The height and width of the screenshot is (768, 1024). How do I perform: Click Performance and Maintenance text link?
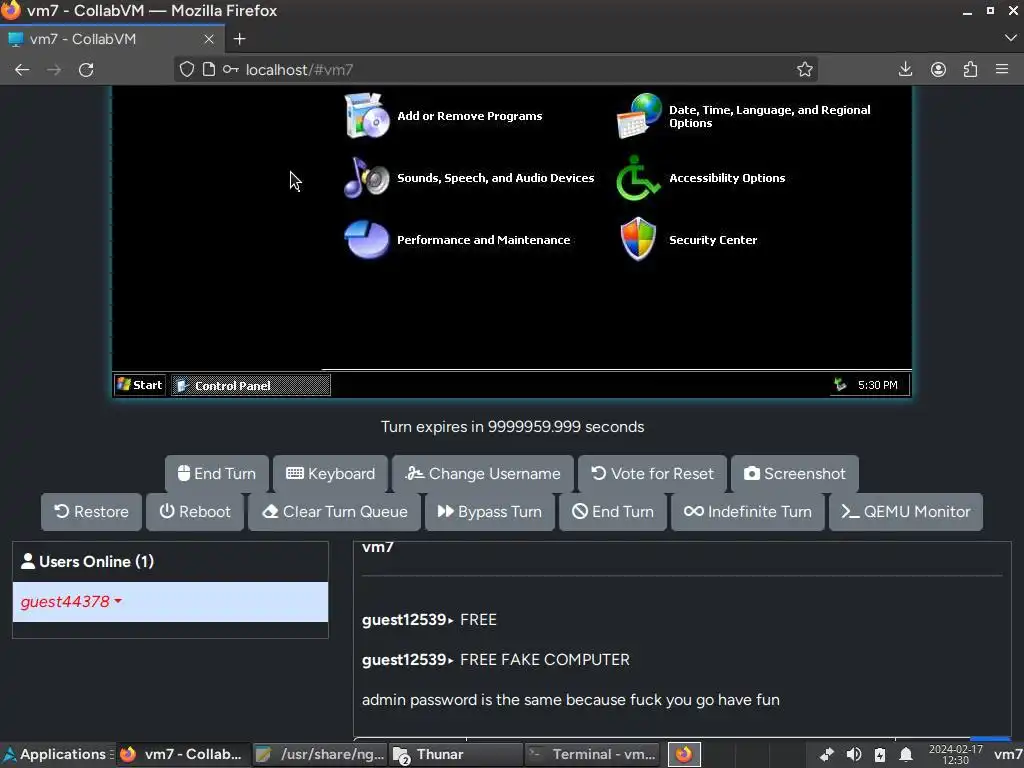[483, 240]
